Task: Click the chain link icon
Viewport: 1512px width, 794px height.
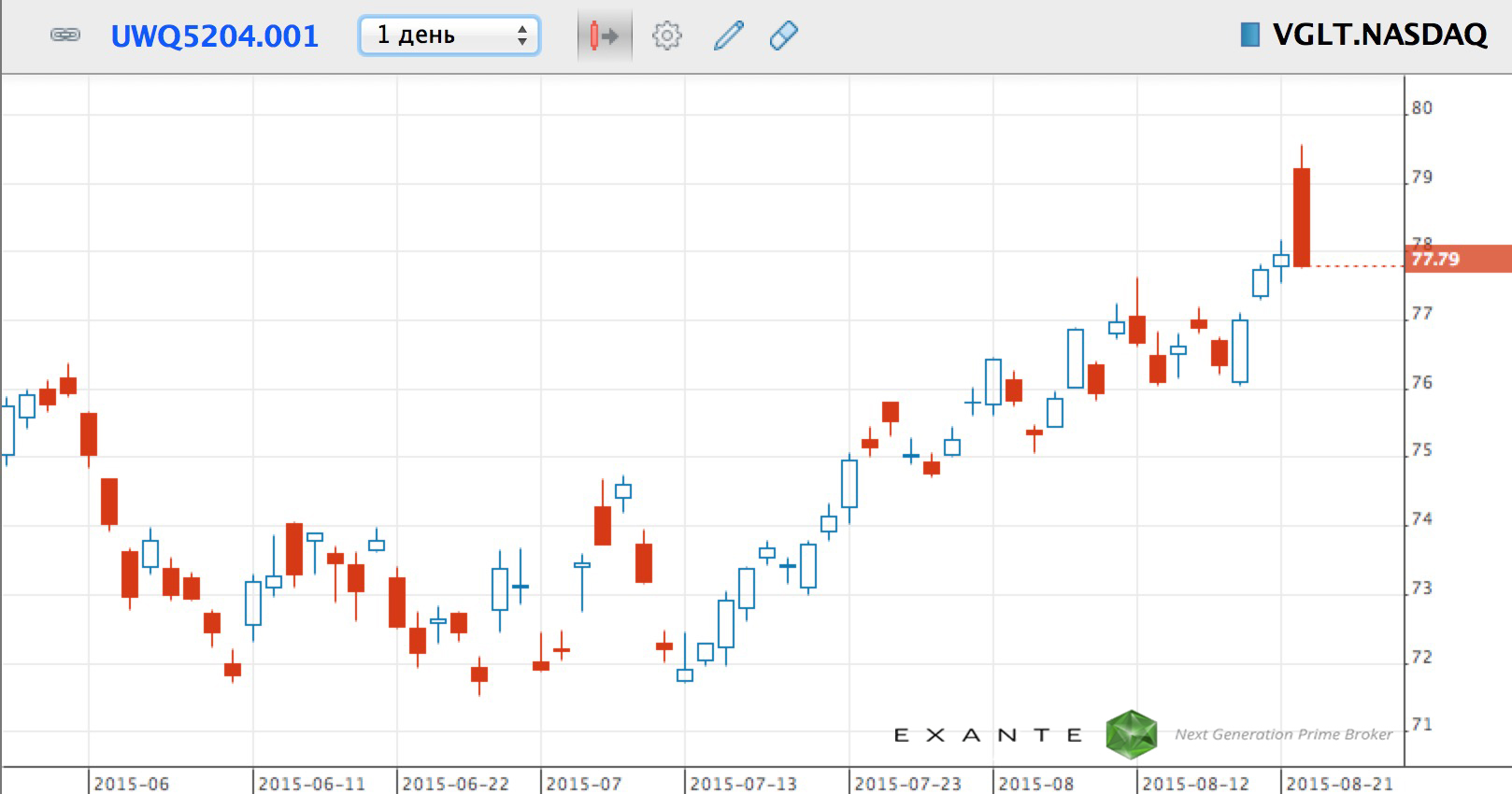Action: coord(64,35)
